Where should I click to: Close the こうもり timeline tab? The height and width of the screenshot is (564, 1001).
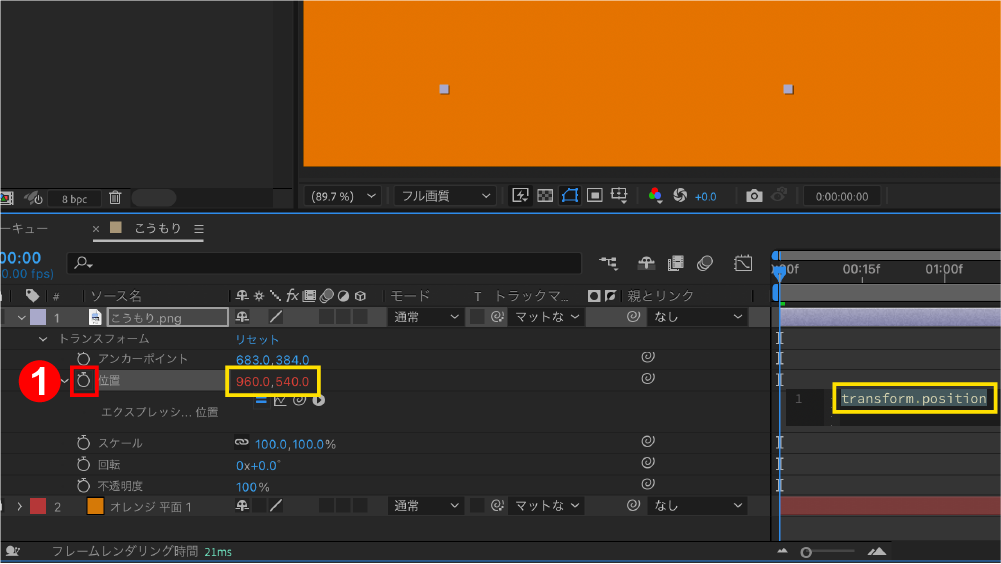(x=96, y=229)
